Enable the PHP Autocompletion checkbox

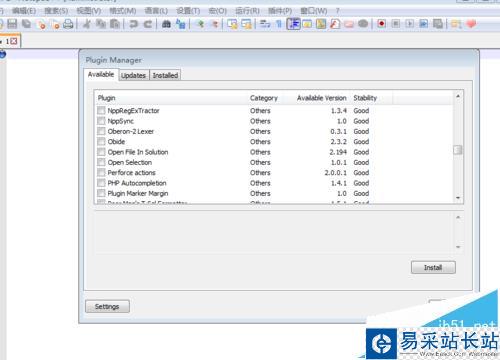(101, 183)
